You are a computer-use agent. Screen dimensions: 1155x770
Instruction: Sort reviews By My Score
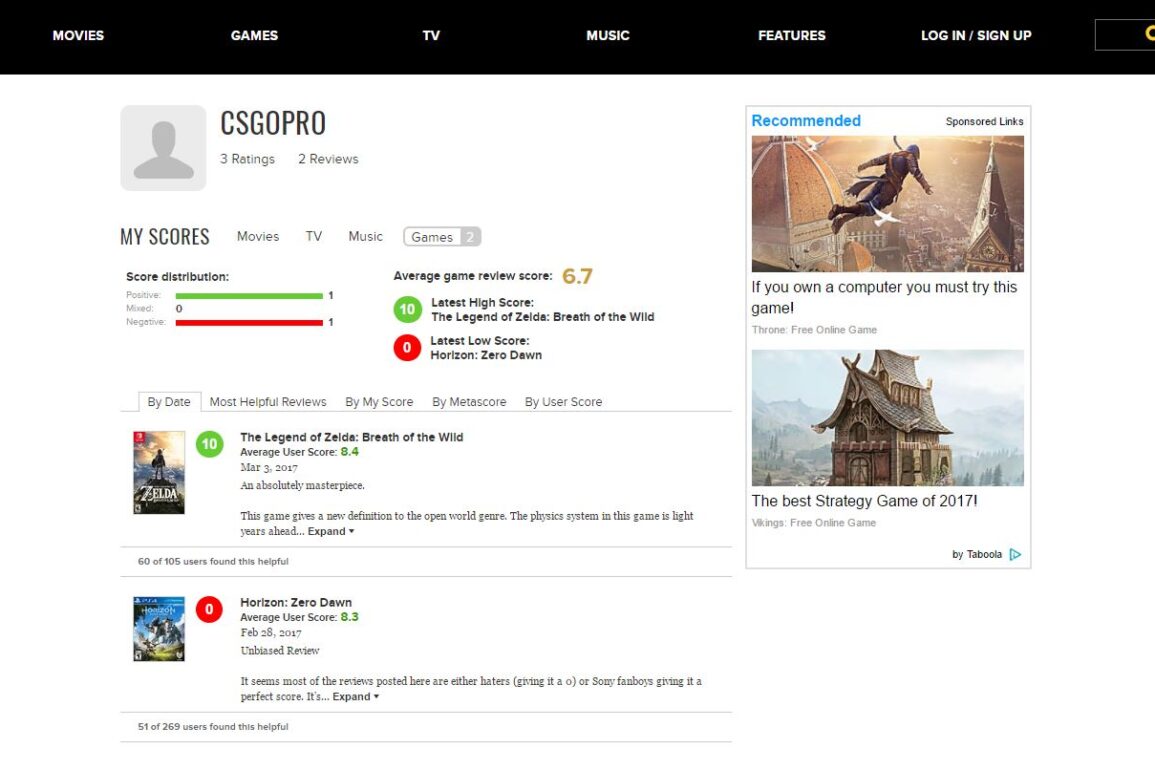pos(379,402)
